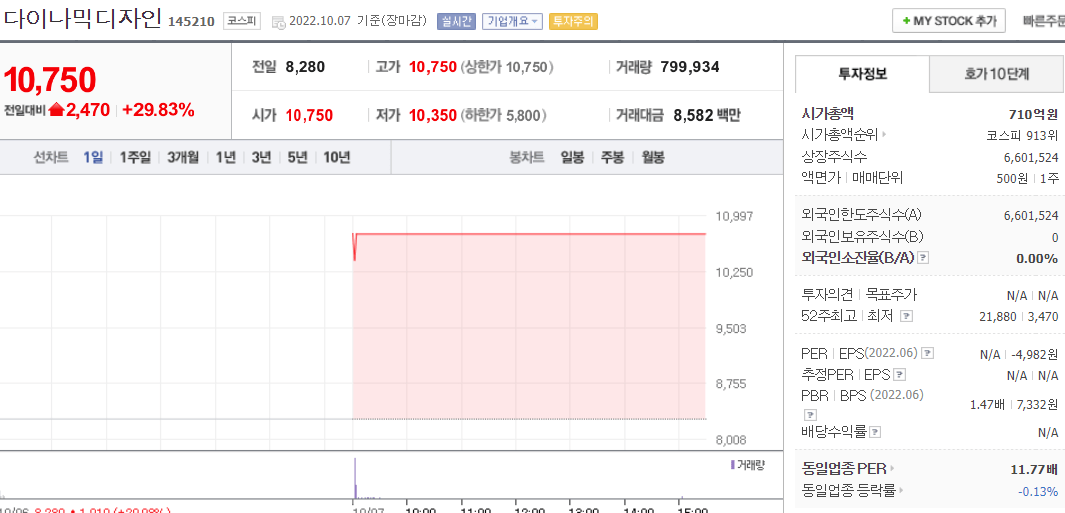The height and width of the screenshot is (513, 1065).
Task: Click the large current price 10,750
Action: click(x=50, y=79)
